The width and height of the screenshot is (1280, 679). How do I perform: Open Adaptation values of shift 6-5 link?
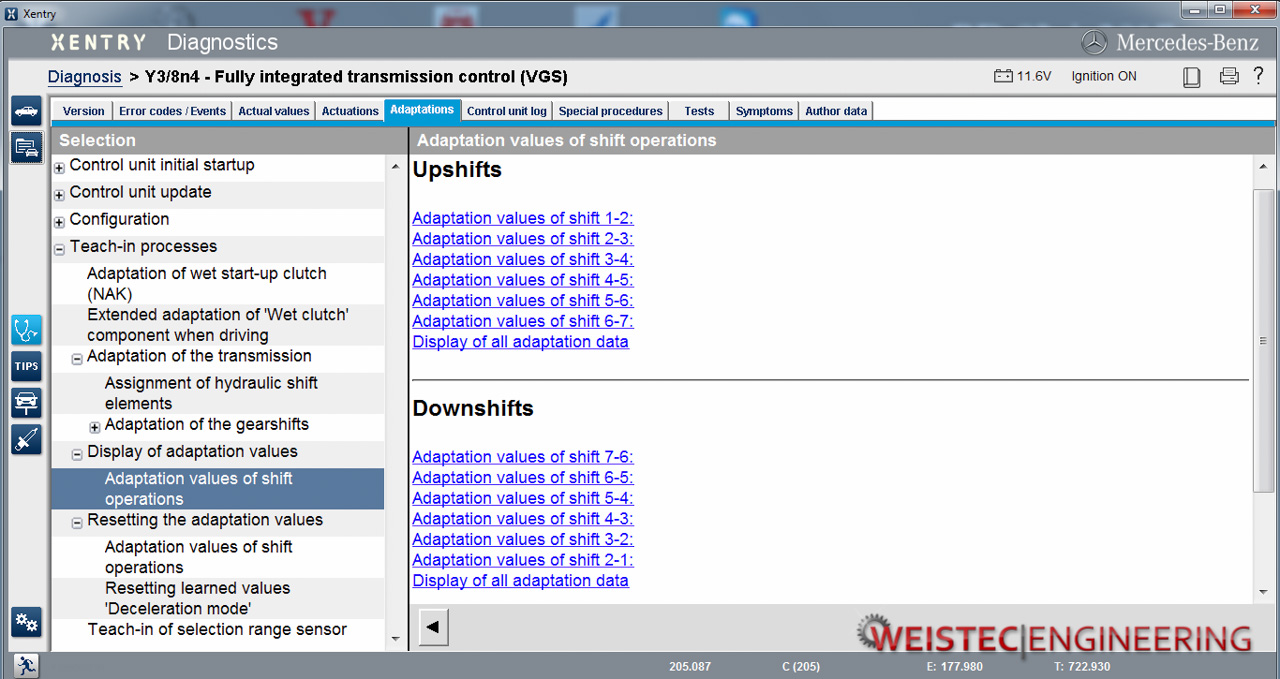(x=523, y=478)
